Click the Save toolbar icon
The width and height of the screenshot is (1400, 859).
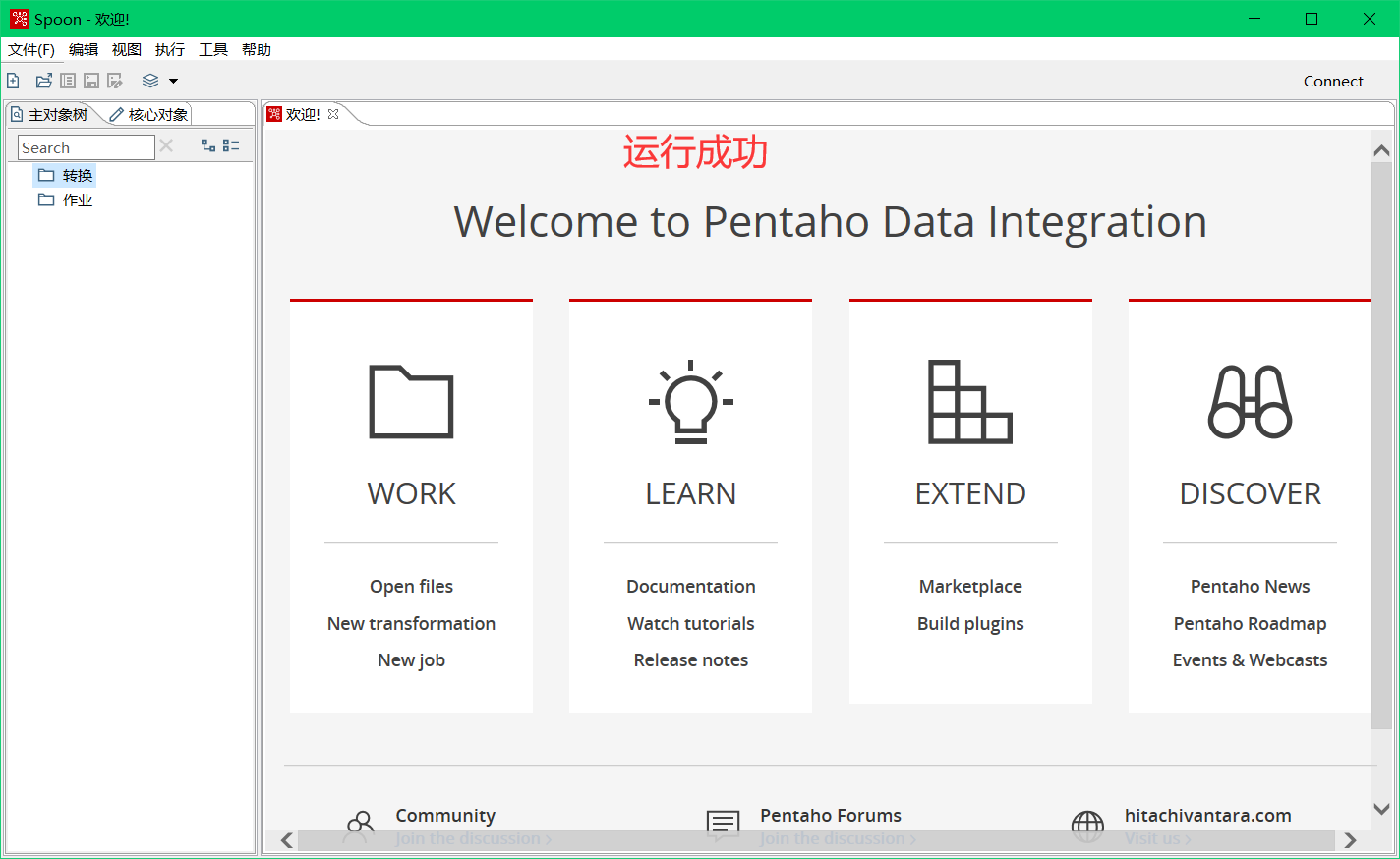[x=91, y=81]
